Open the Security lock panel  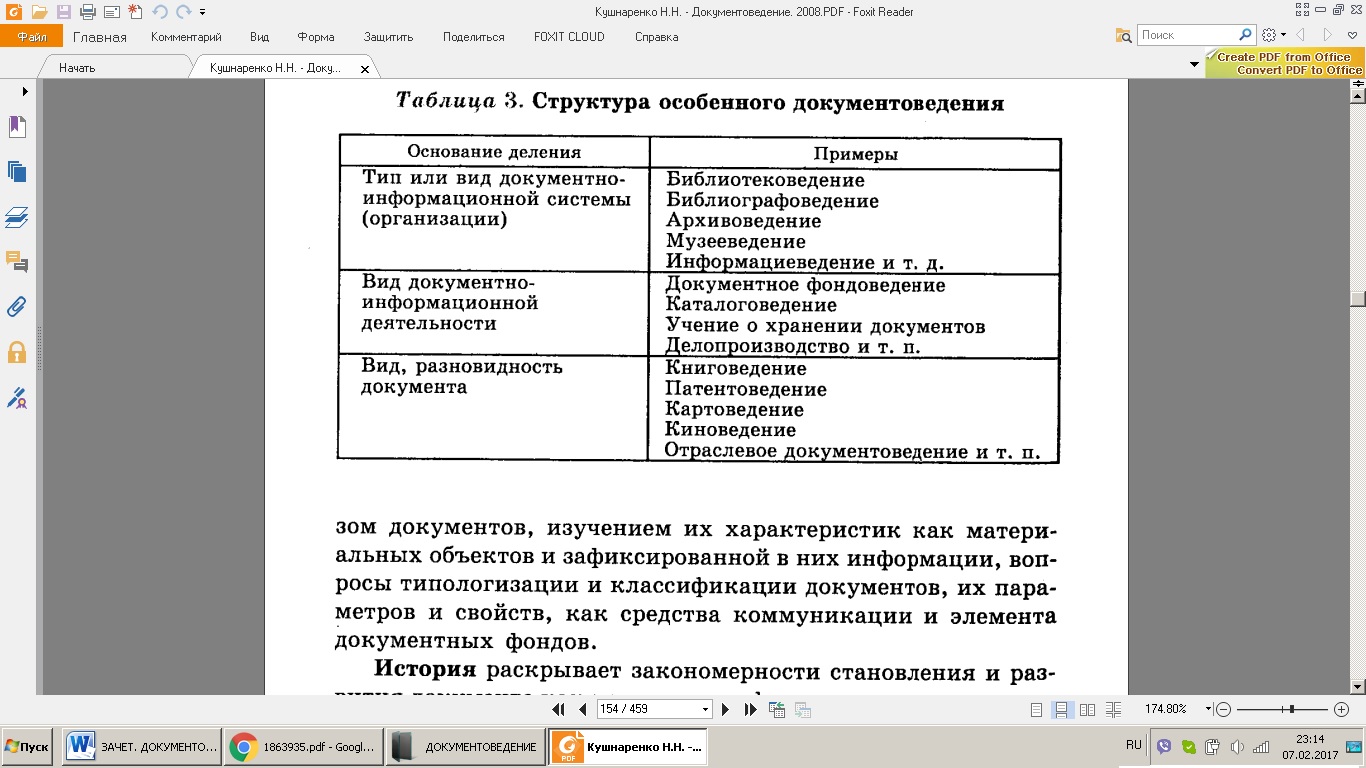click(17, 352)
